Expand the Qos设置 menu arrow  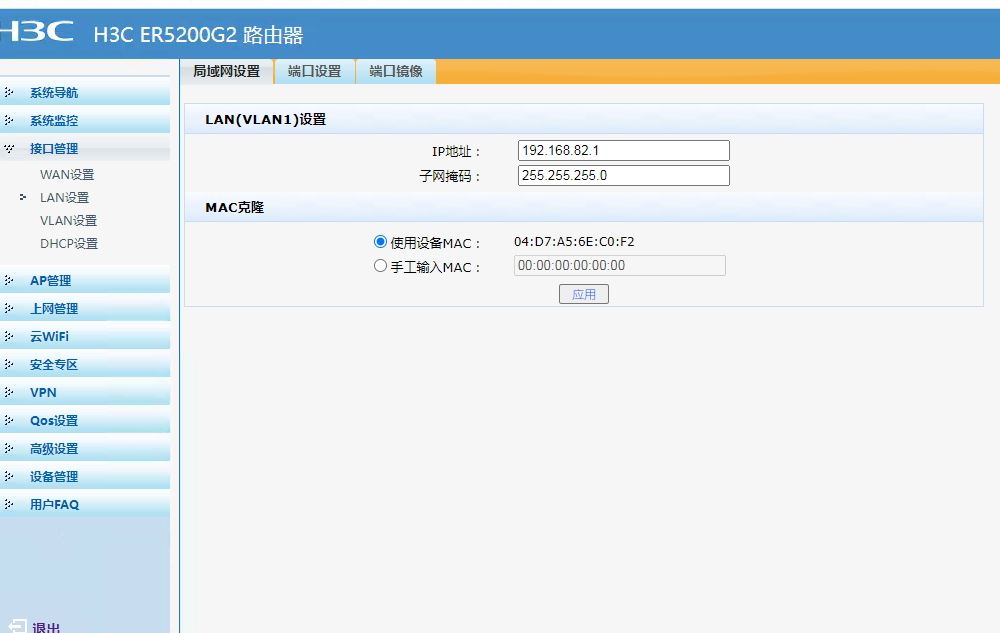[x=9, y=421]
